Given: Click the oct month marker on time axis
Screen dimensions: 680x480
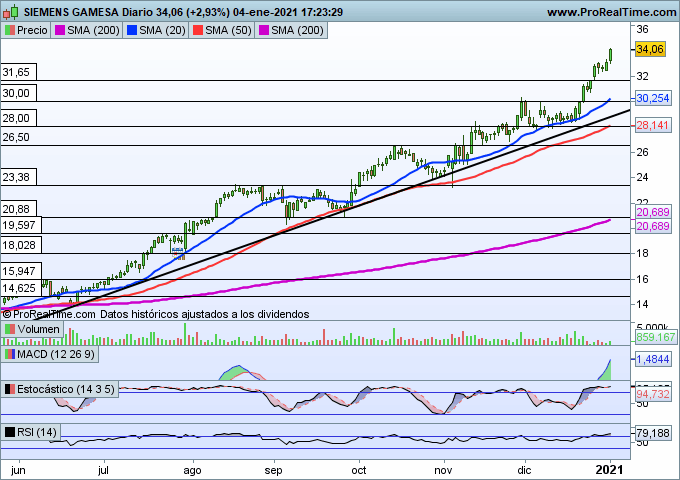Looking at the screenshot, I should (359, 470).
